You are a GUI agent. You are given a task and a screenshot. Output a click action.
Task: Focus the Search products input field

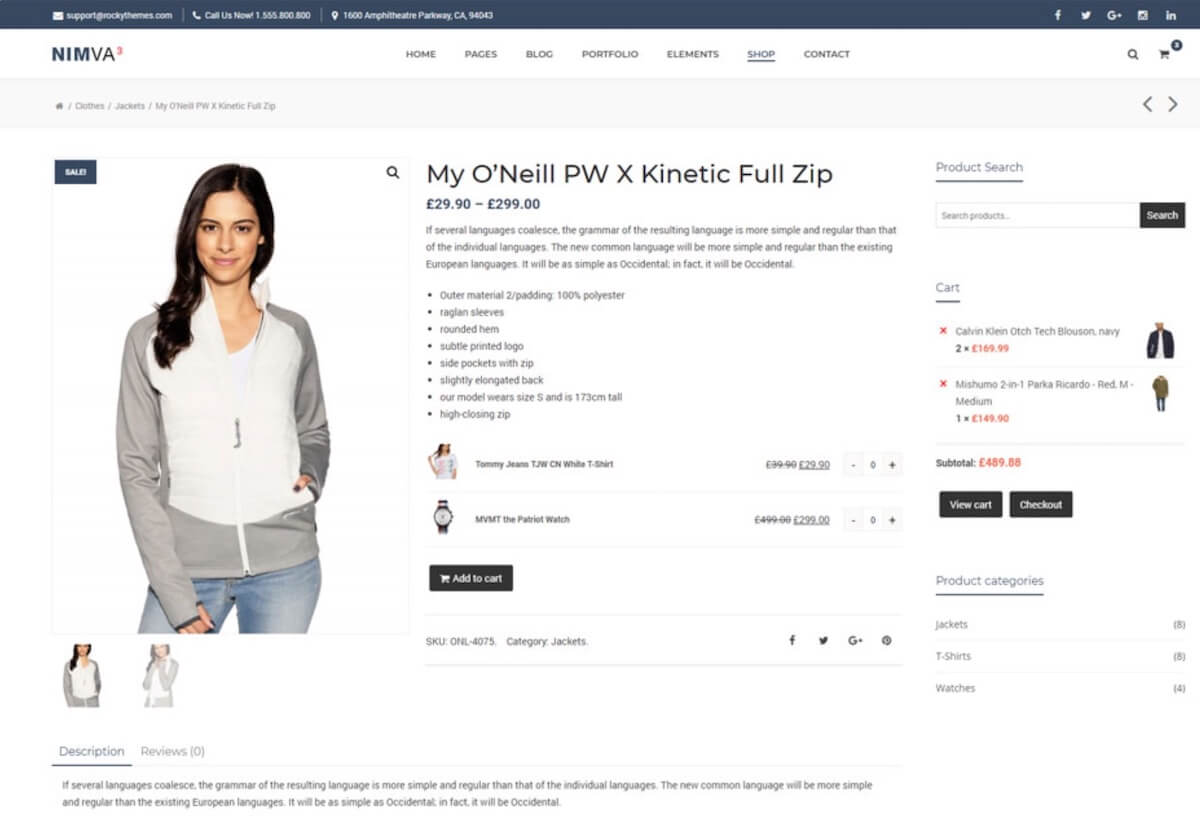pyautogui.click(x=1037, y=215)
